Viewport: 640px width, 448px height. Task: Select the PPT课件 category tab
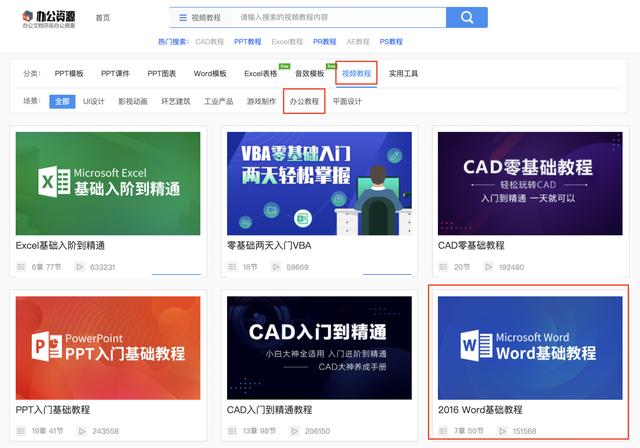click(116, 73)
